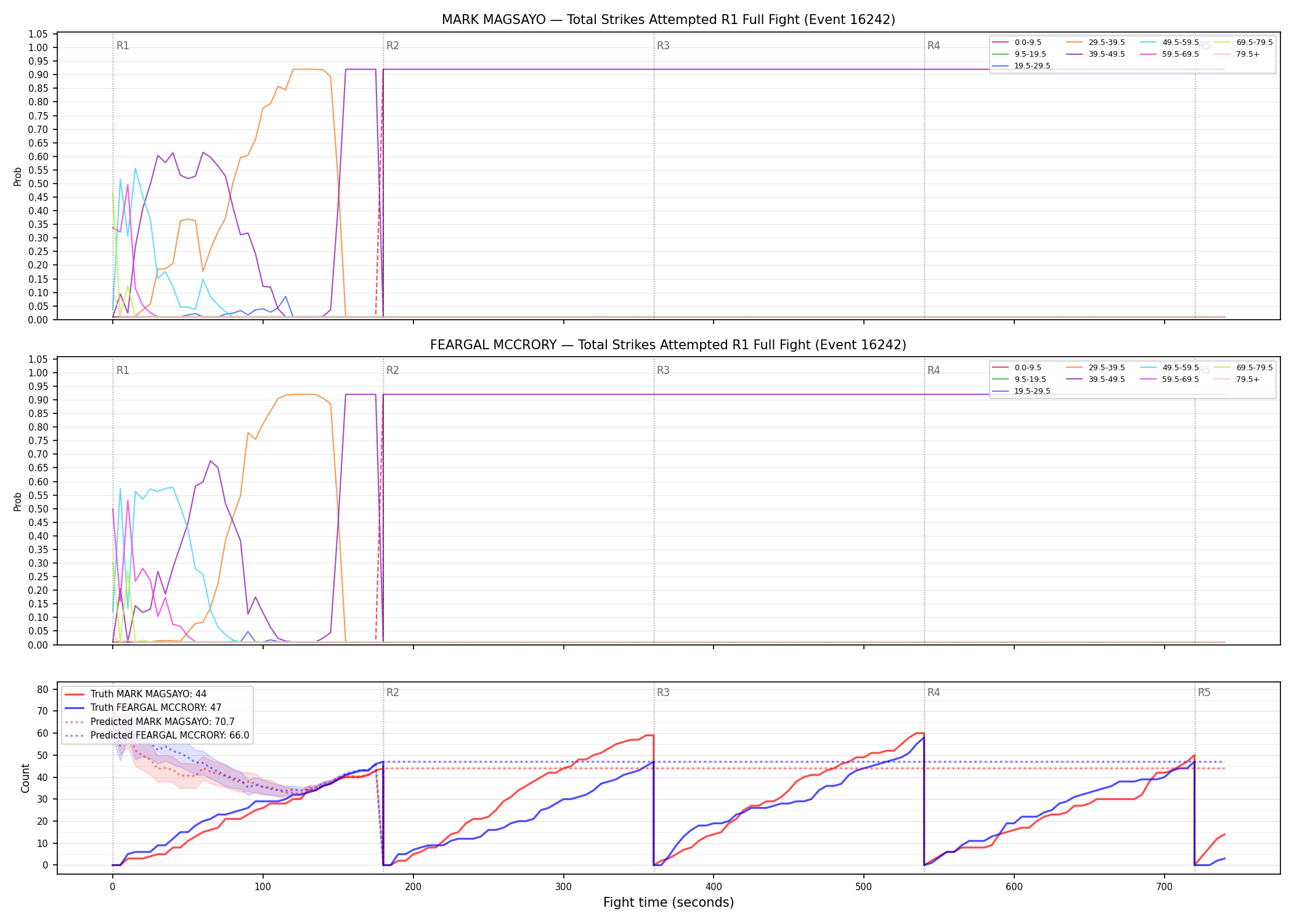The width and height of the screenshot is (1294, 924).
Task: Select 59.5-69.5 legend entry in middle chart
Action: coord(1170,379)
